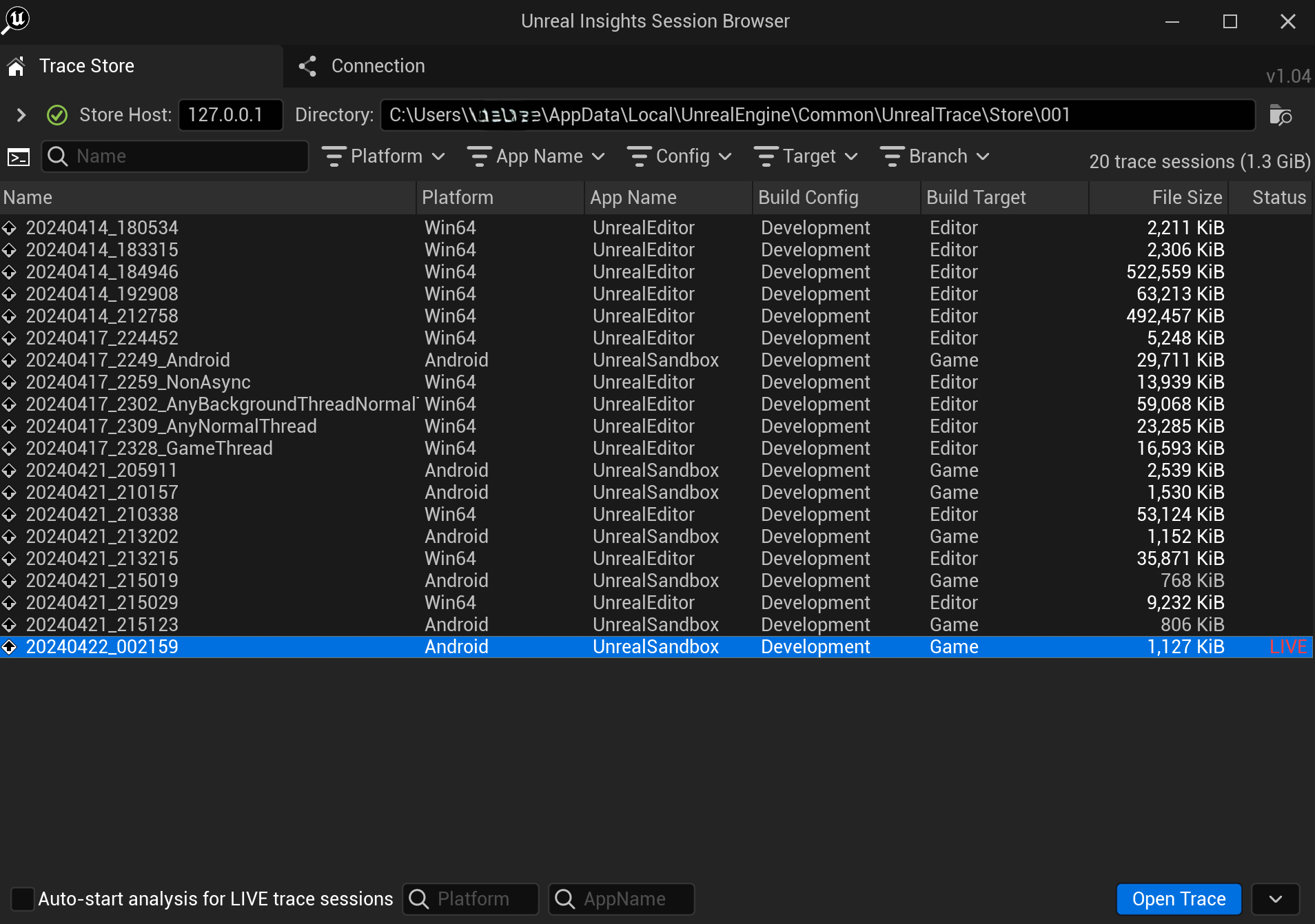Sort by the File Size column header
Viewport: 1315px width, 924px height.
pyautogui.click(x=1159, y=198)
